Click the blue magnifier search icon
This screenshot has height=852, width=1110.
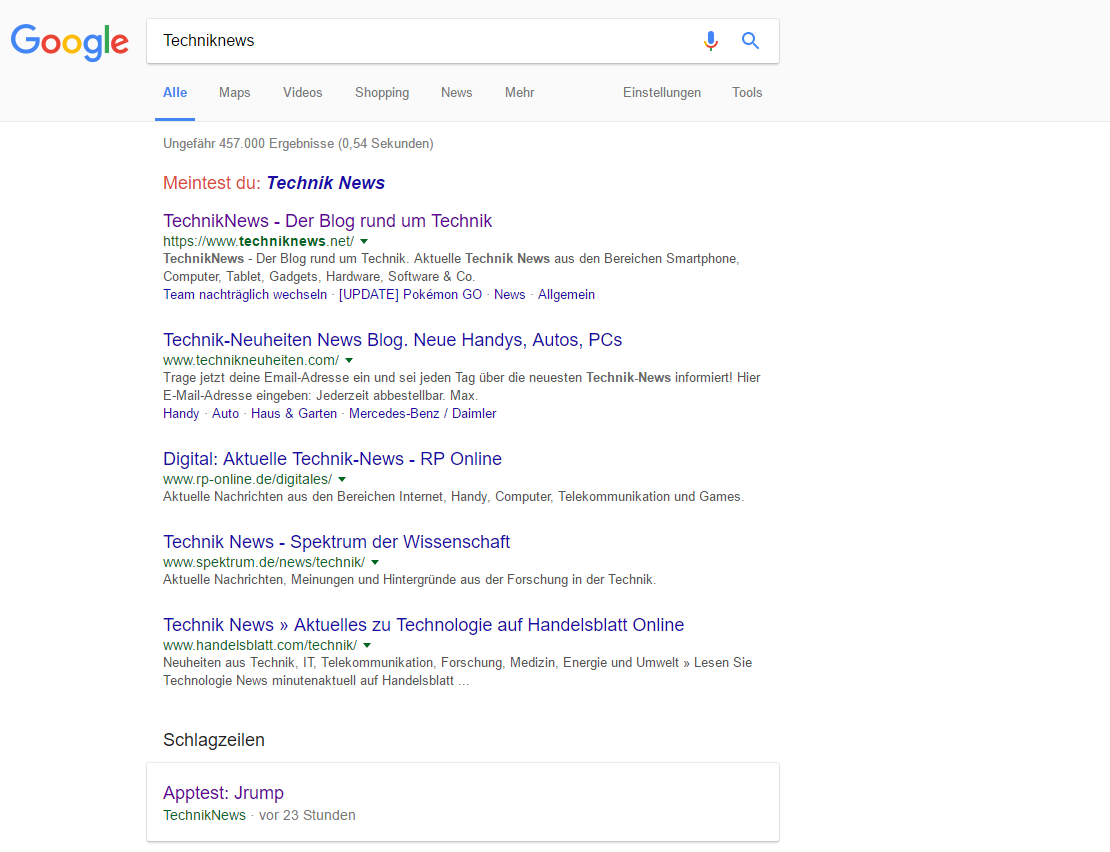(750, 41)
